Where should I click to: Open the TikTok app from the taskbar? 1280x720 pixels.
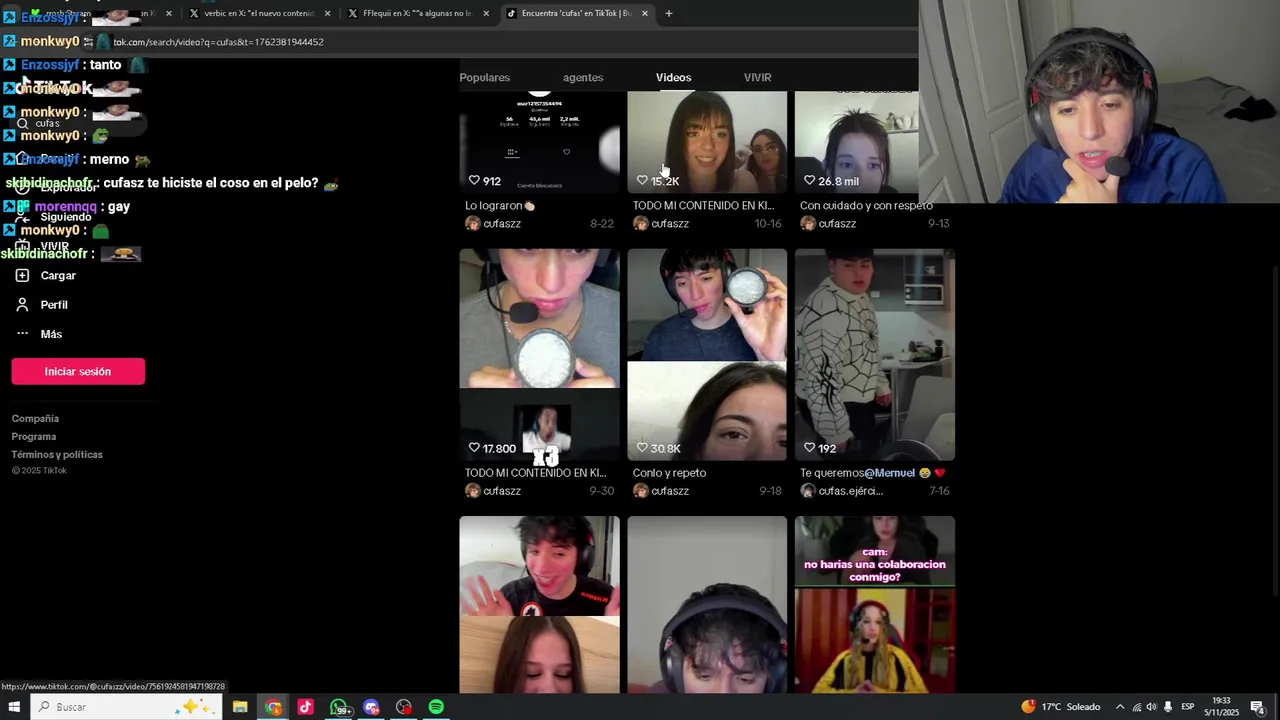pos(305,707)
